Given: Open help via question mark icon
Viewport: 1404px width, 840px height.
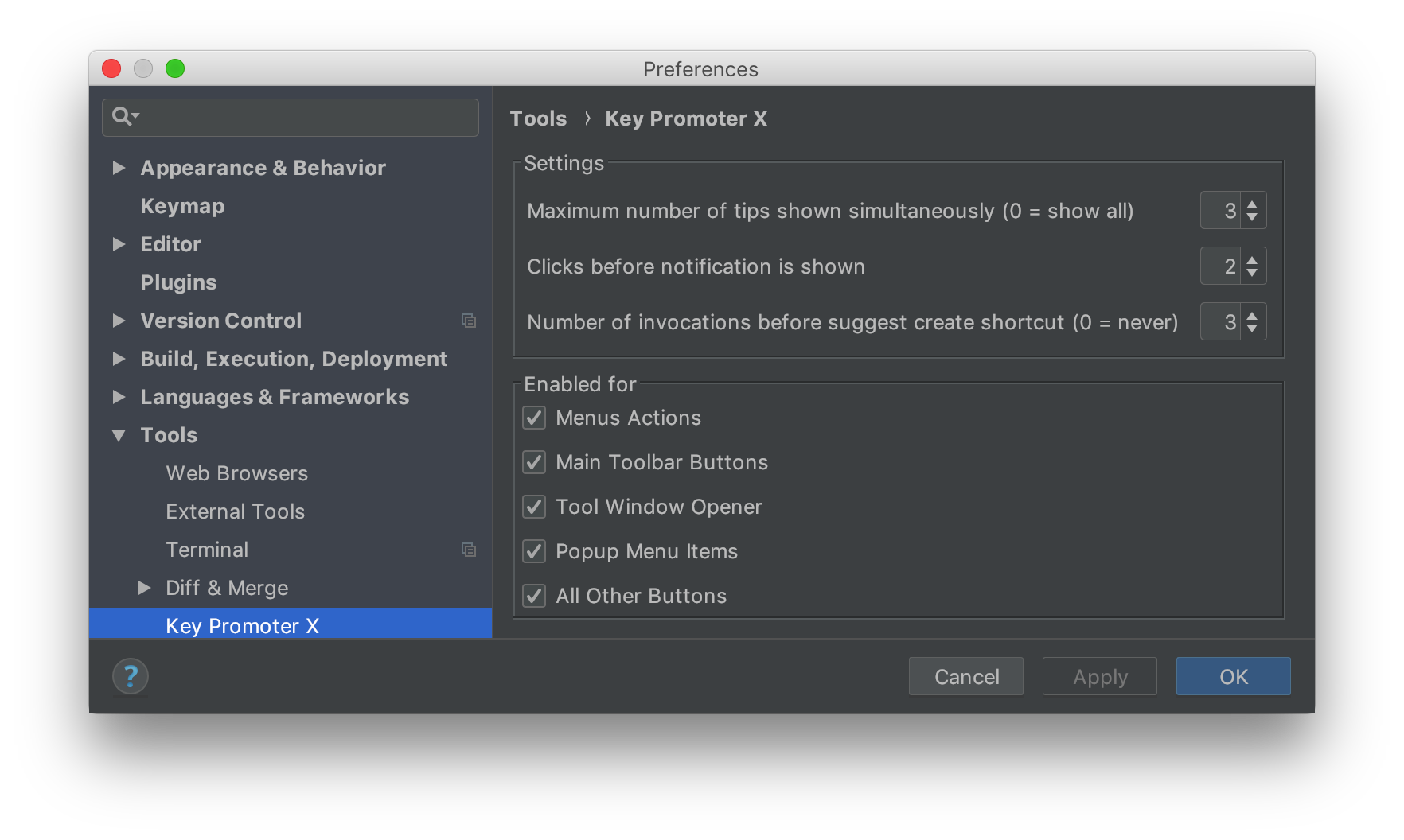Looking at the screenshot, I should pos(131,677).
